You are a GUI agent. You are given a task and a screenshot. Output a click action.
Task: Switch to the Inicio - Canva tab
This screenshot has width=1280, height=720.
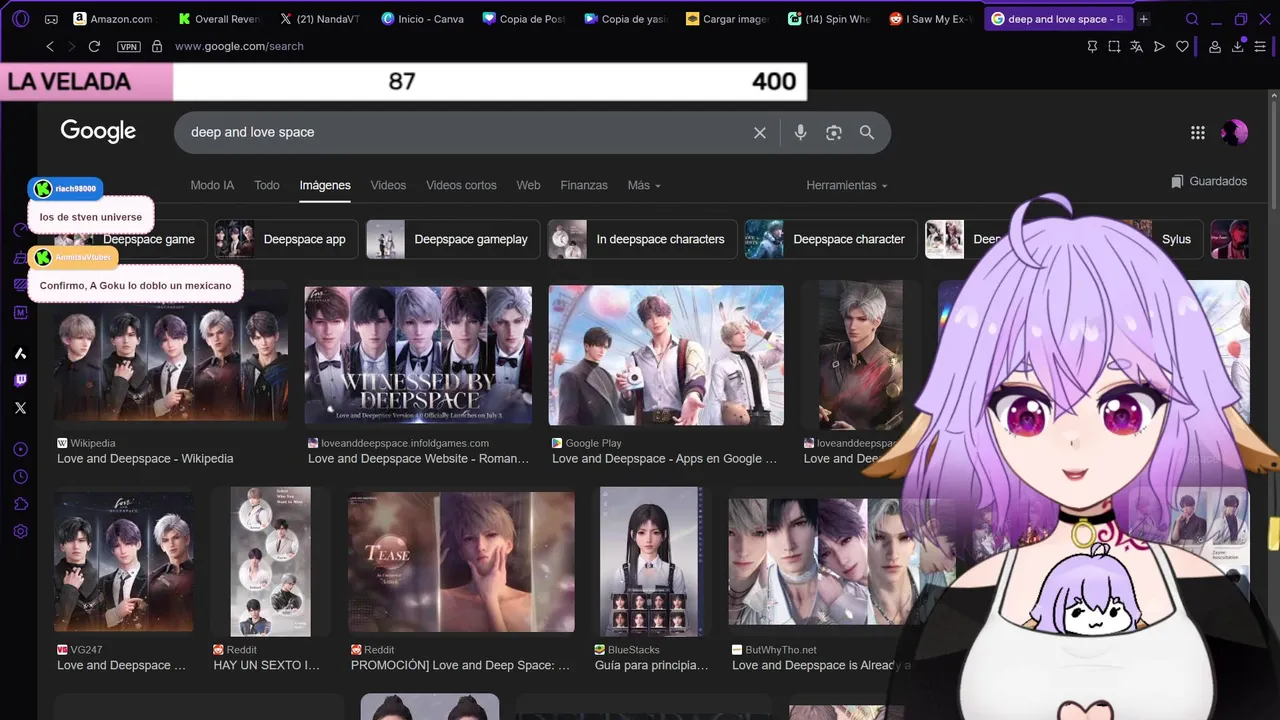[x=421, y=19]
